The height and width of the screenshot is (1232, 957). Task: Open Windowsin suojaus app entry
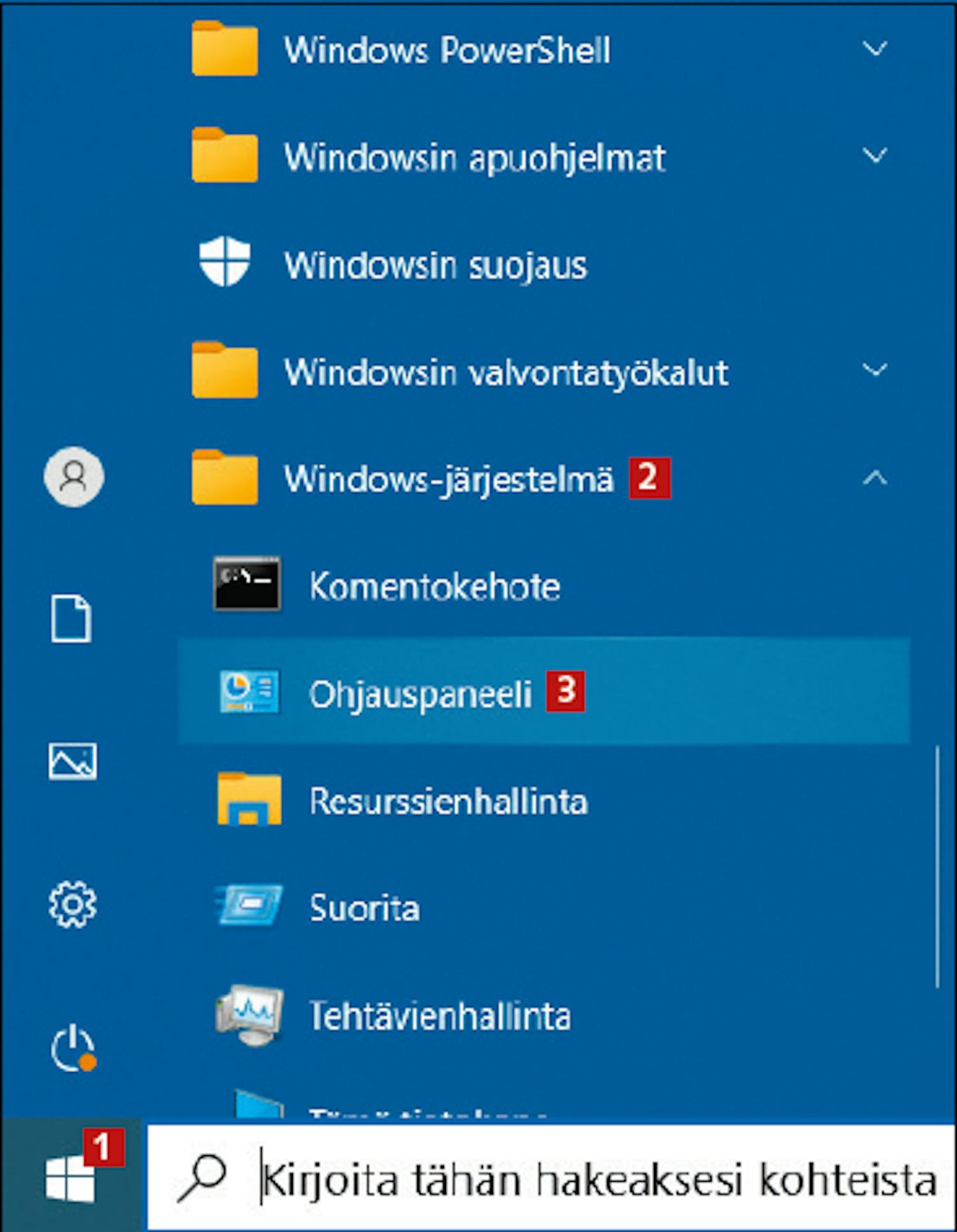[x=435, y=265]
